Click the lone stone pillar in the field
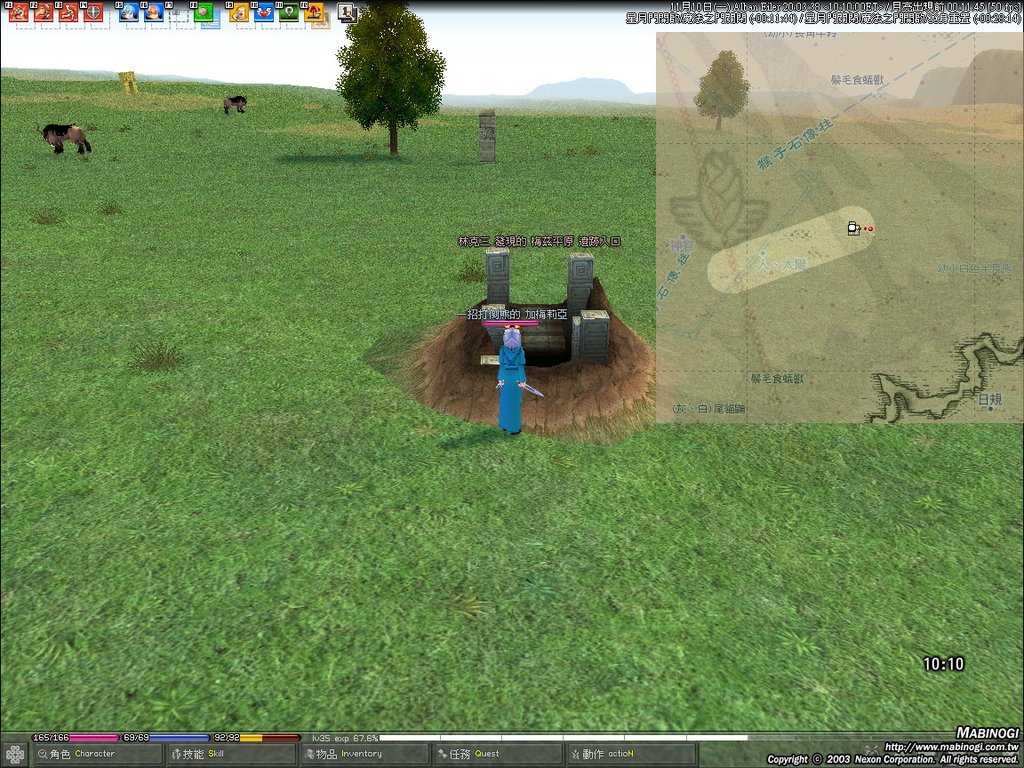The height and width of the screenshot is (768, 1024). click(x=487, y=136)
